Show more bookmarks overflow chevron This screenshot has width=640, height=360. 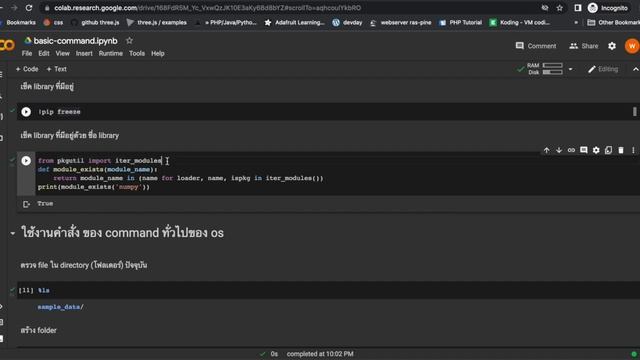[x=576, y=22]
